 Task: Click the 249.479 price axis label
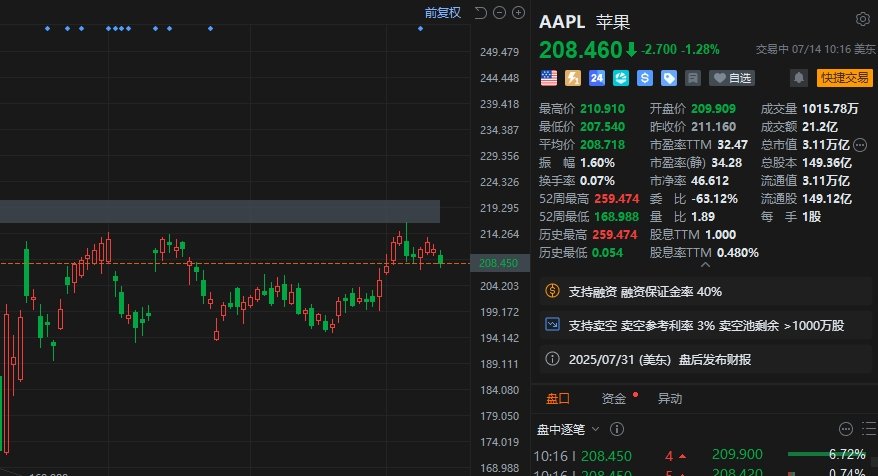tap(499, 52)
